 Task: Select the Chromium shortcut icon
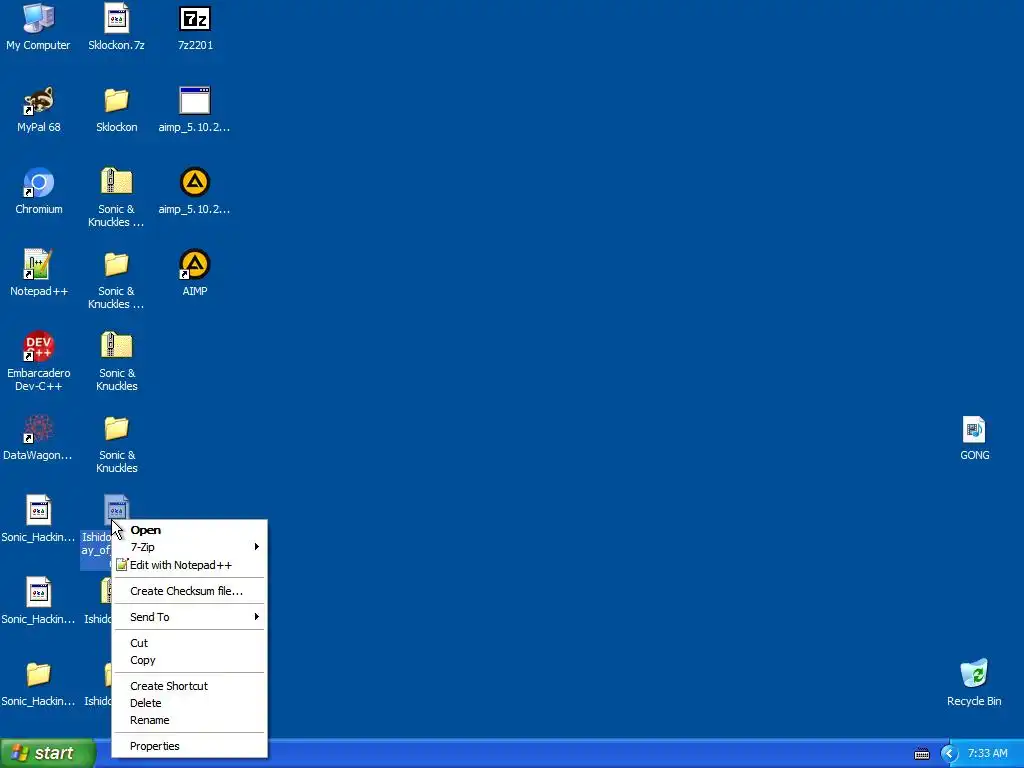(39, 191)
